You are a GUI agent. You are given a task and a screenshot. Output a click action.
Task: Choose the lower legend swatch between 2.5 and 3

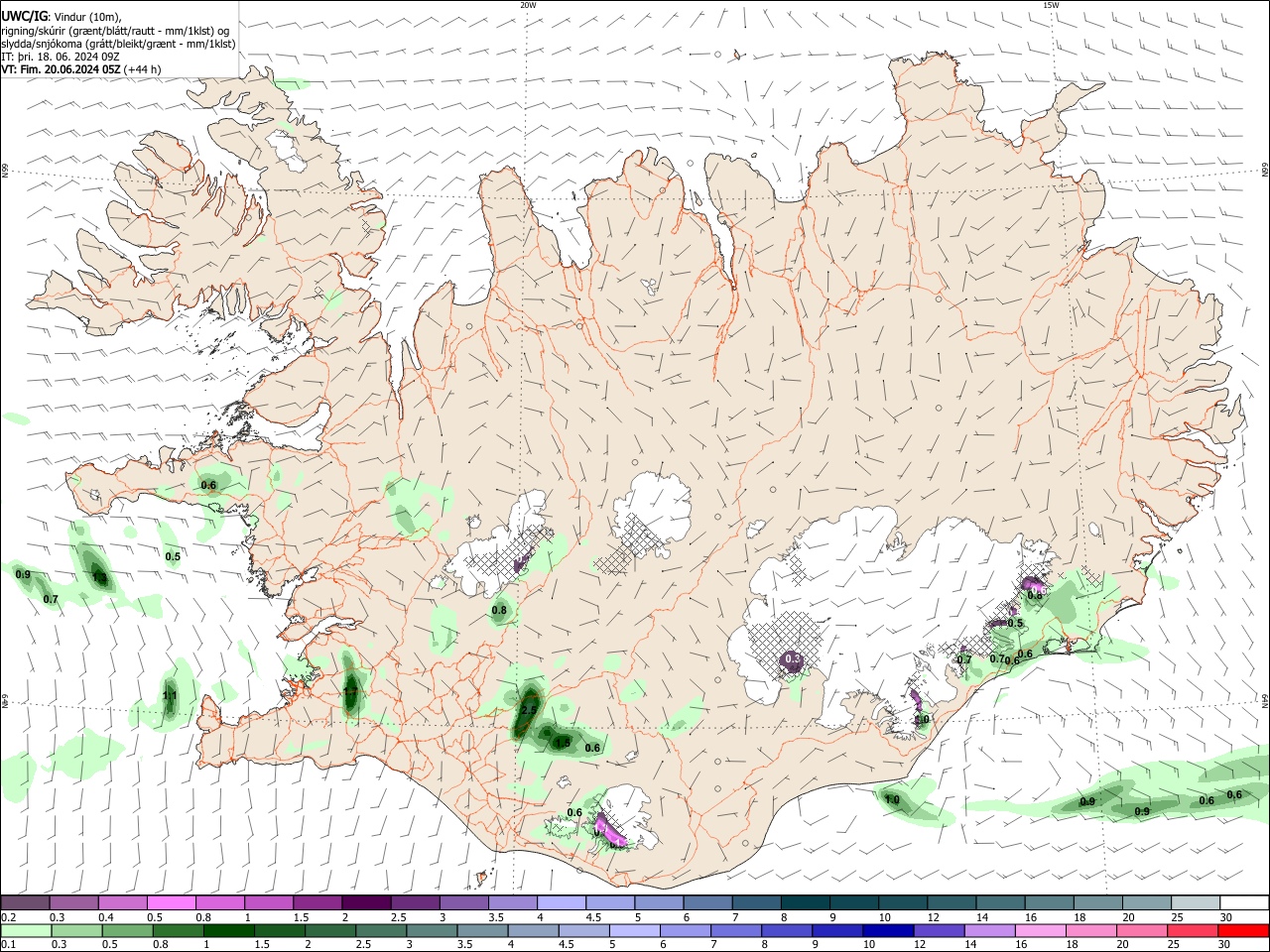[x=381, y=930]
